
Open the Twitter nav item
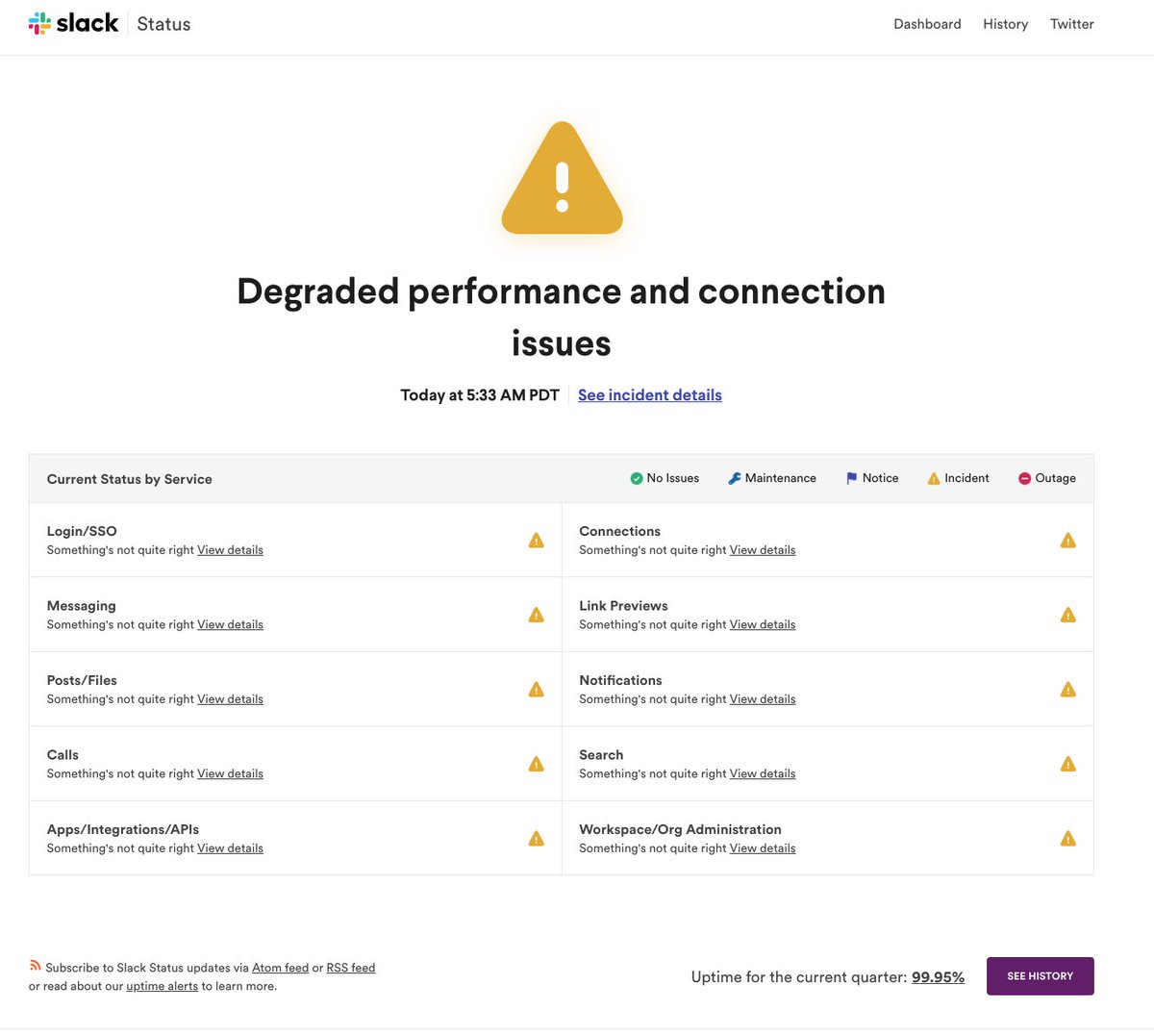coord(1072,24)
